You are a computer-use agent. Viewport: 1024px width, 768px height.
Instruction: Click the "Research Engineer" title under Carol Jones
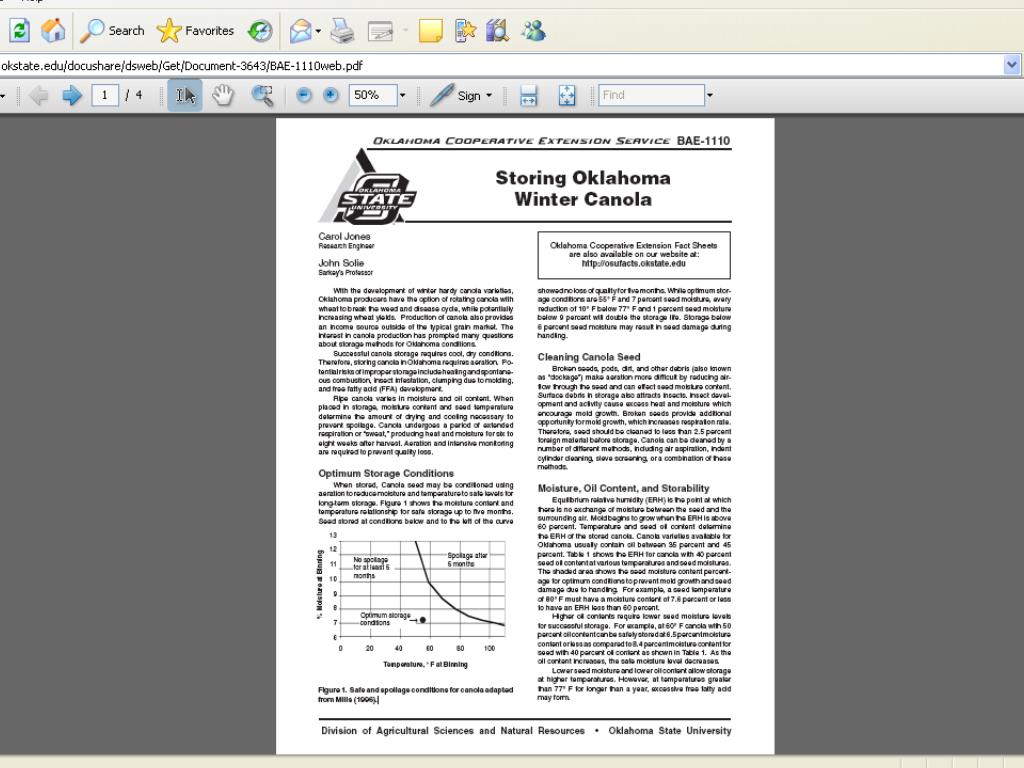coord(346,246)
